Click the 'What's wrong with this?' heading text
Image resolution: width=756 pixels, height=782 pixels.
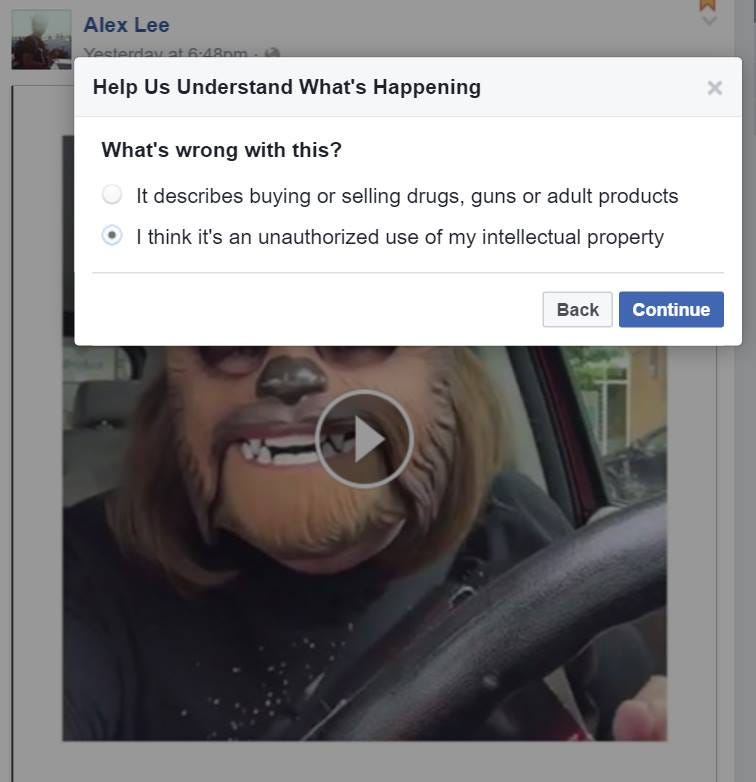[x=221, y=150]
